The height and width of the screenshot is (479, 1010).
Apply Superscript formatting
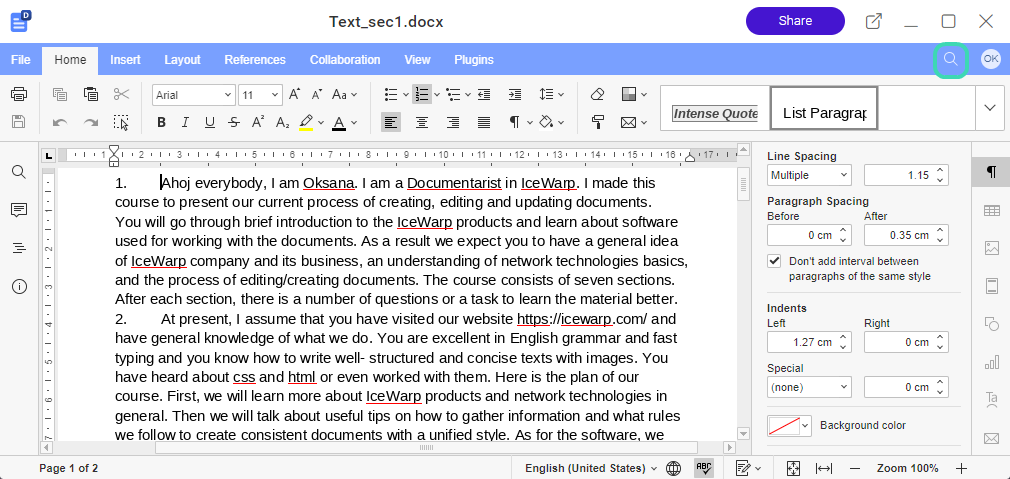258,122
